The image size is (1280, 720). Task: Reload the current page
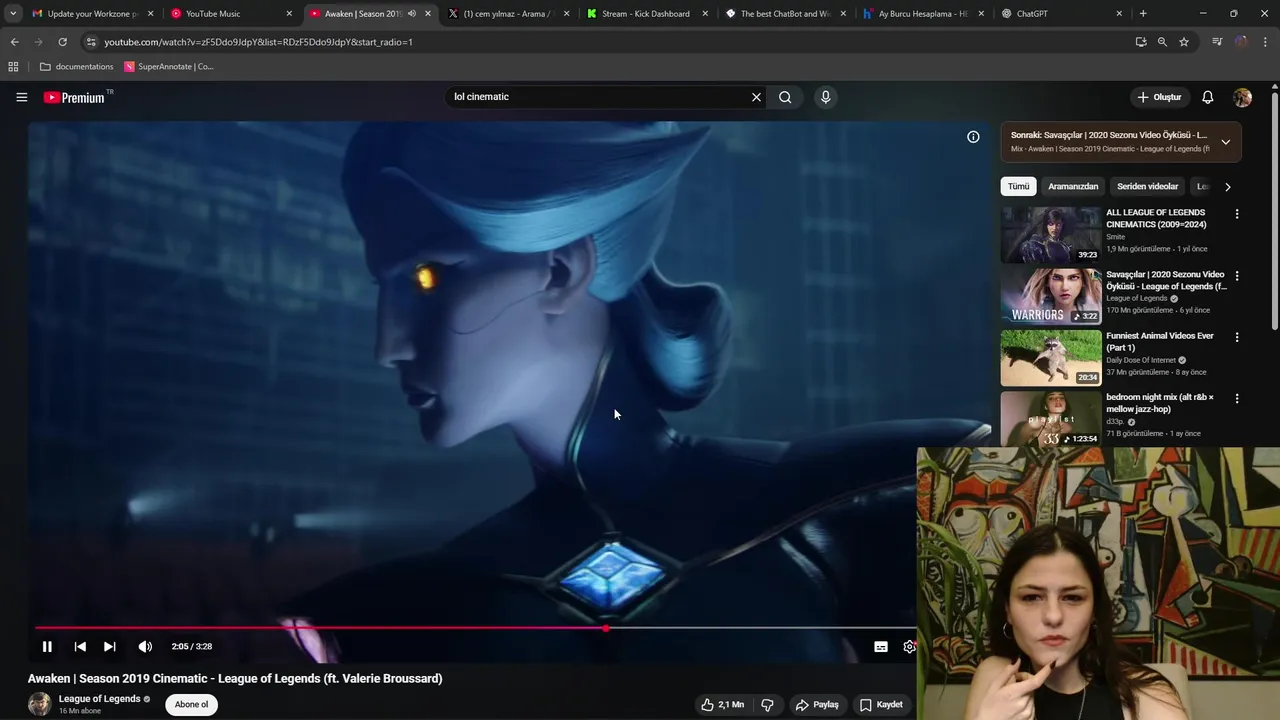pyautogui.click(x=62, y=42)
